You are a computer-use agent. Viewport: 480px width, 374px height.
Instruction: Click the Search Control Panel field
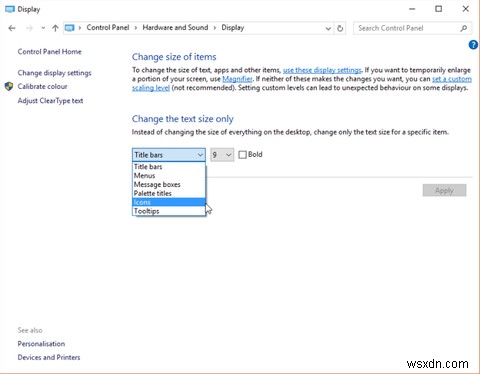pyautogui.click(x=412, y=28)
